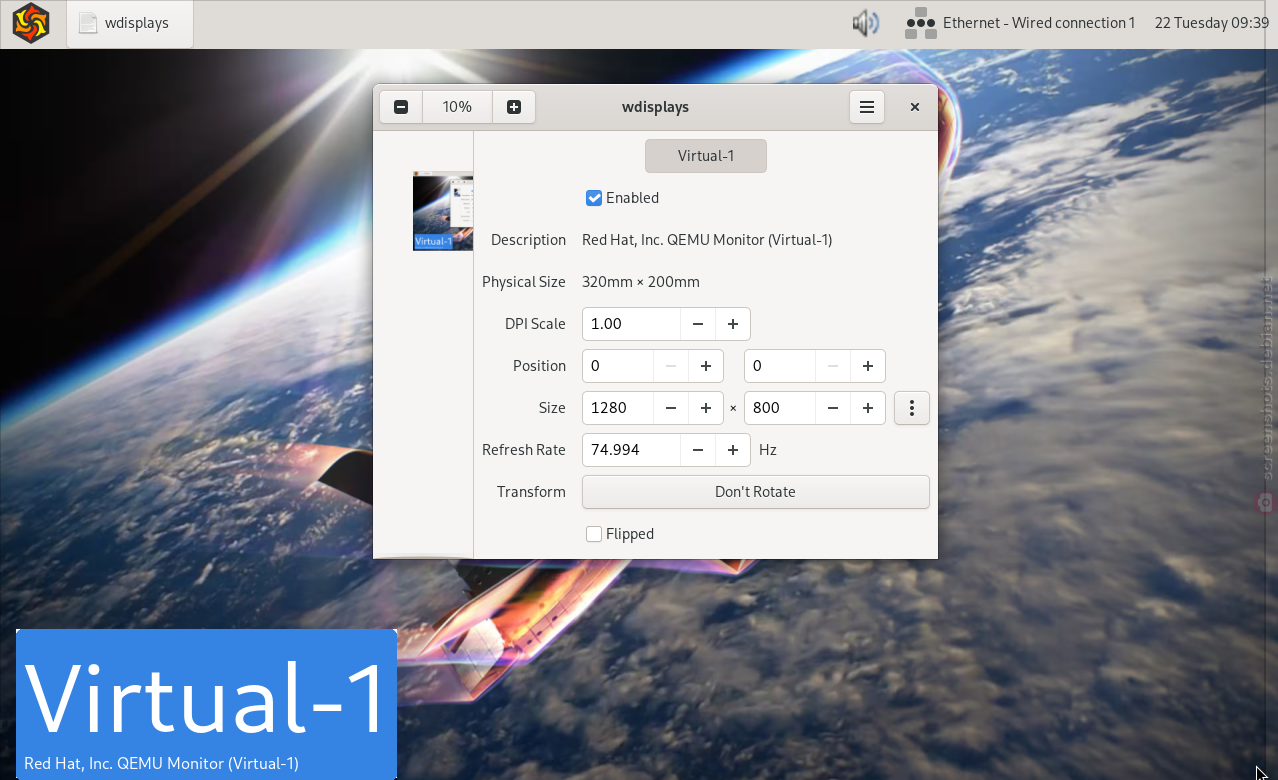
Task: Increase the DPI Scale value
Action: pyautogui.click(x=733, y=324)
